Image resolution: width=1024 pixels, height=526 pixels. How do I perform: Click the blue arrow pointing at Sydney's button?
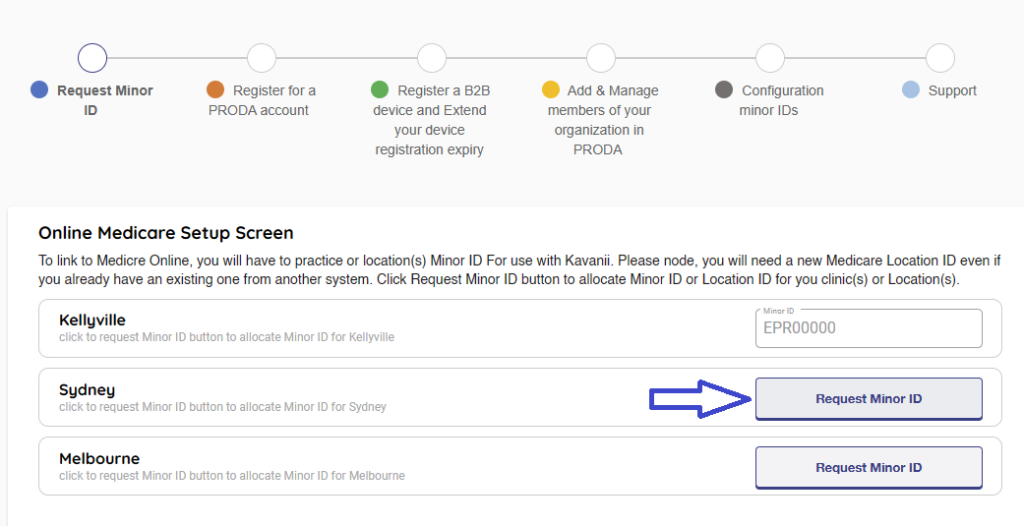pyautogui.click(x=700, y=399)
